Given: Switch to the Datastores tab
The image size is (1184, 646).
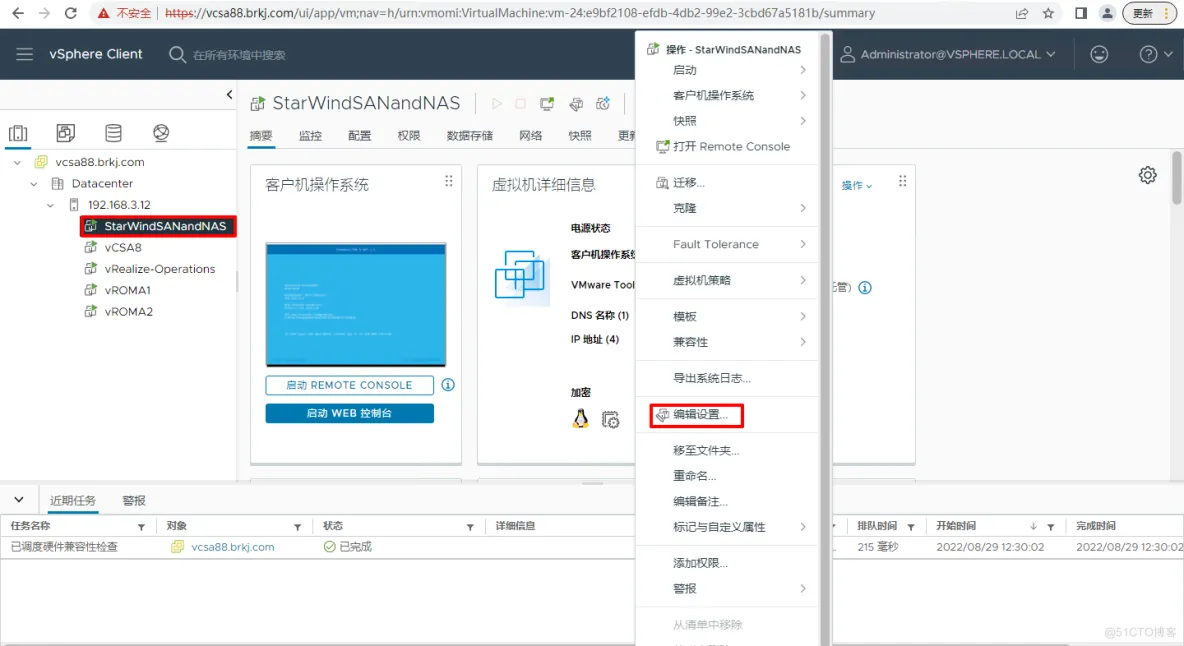Looking at the screenshot, I should pyautogui.click(x=470, y=136).
